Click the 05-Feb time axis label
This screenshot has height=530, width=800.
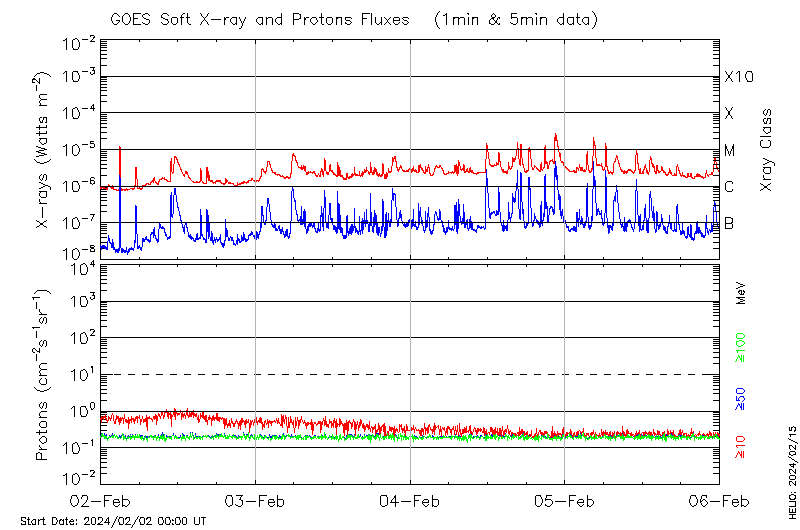click(x=564, y=500)
